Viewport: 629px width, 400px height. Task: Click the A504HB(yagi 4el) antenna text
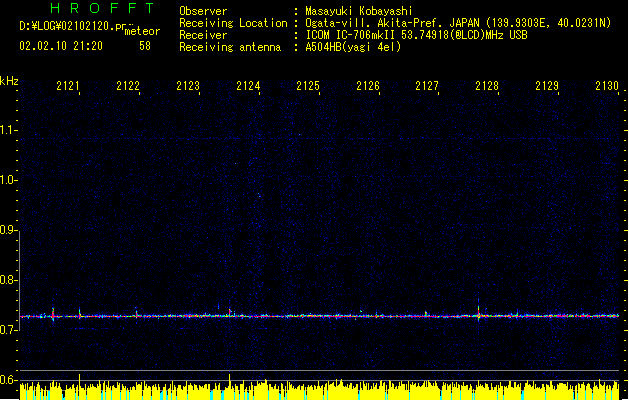coord(353,47)
